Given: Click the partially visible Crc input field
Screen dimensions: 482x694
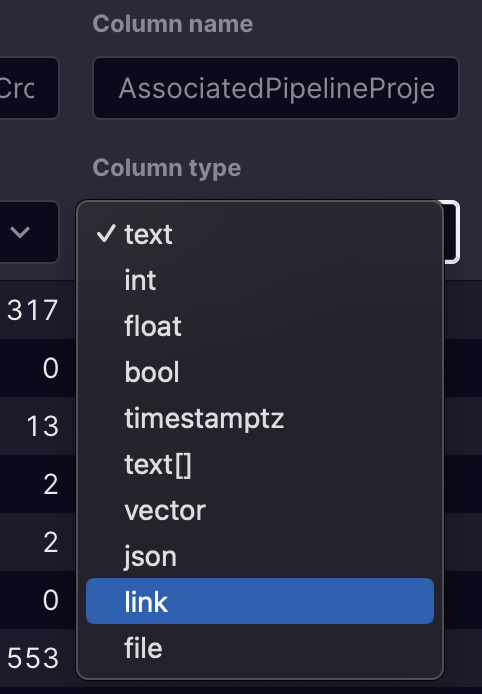Looking at the screenshot, I should (x=29, y=88).
